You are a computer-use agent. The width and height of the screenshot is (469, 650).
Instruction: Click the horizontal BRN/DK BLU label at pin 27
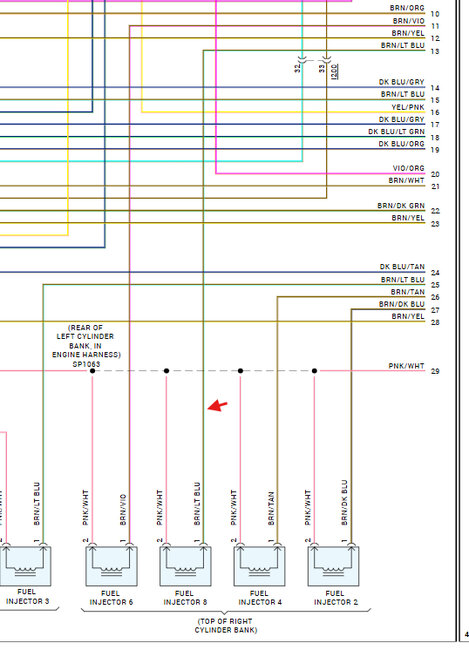401,304
